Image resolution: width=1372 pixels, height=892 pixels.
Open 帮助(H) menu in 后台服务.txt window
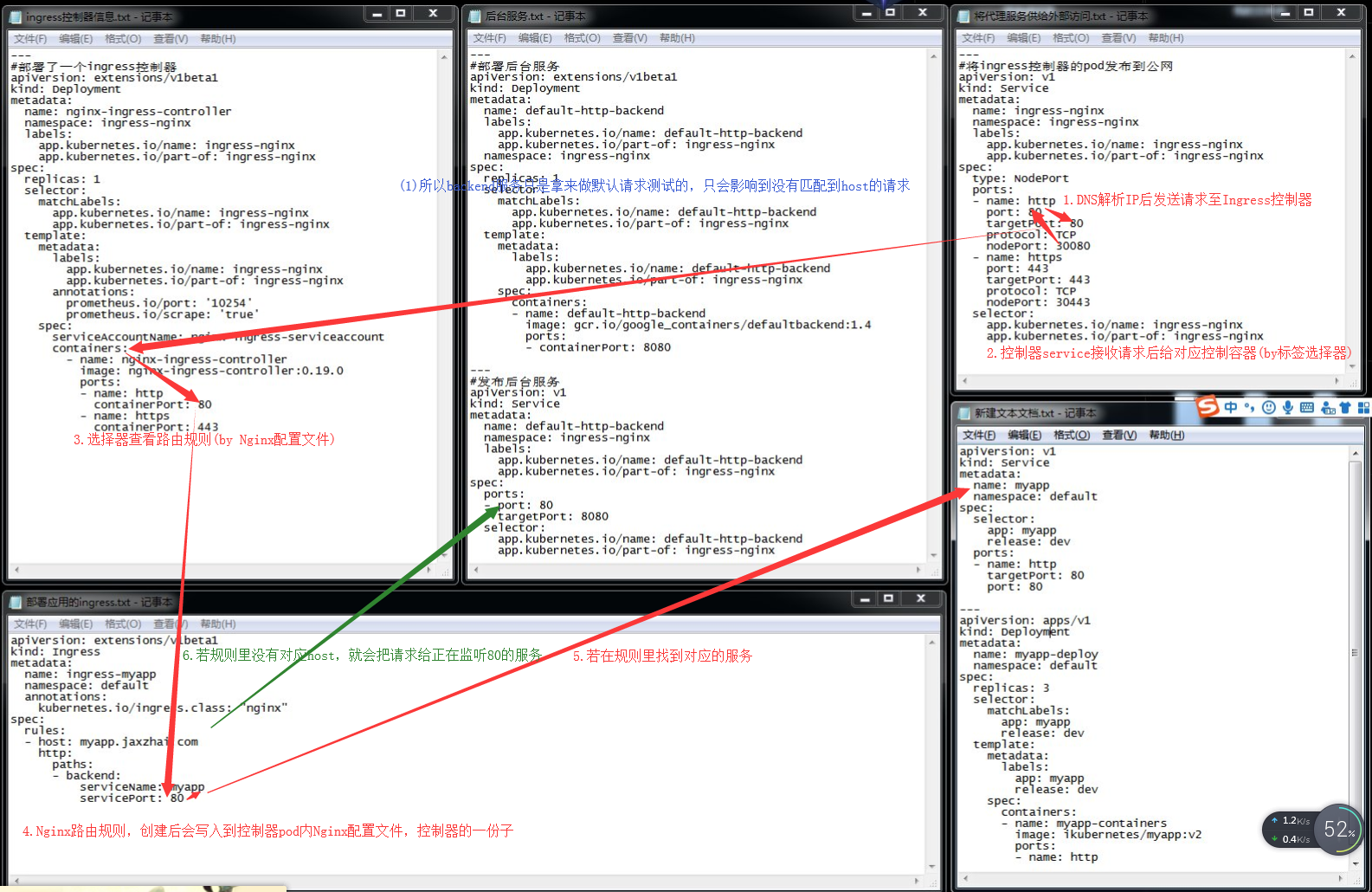[x=677, y=38]
